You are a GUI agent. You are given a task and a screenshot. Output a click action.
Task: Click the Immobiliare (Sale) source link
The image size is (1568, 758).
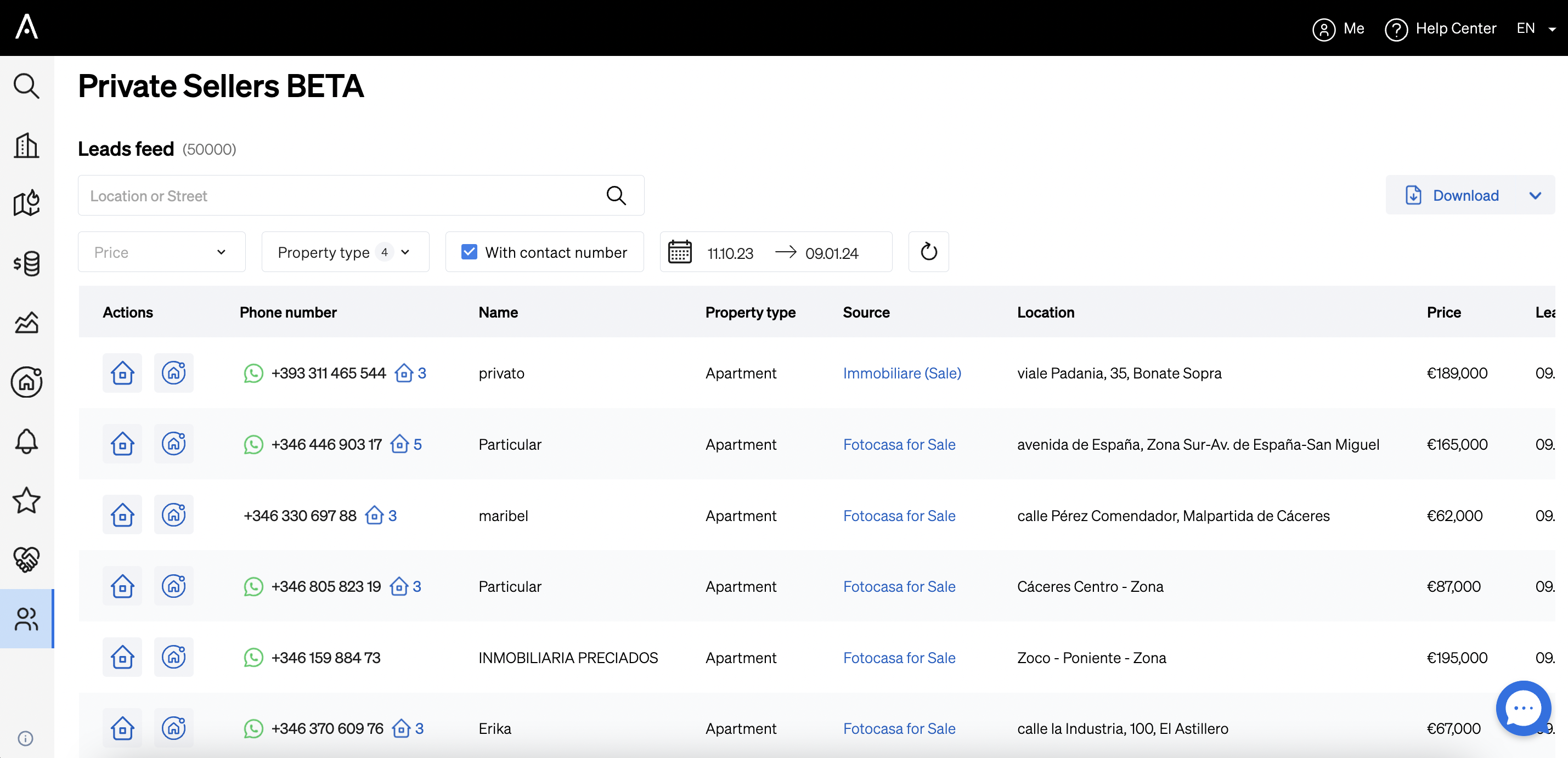901,373
